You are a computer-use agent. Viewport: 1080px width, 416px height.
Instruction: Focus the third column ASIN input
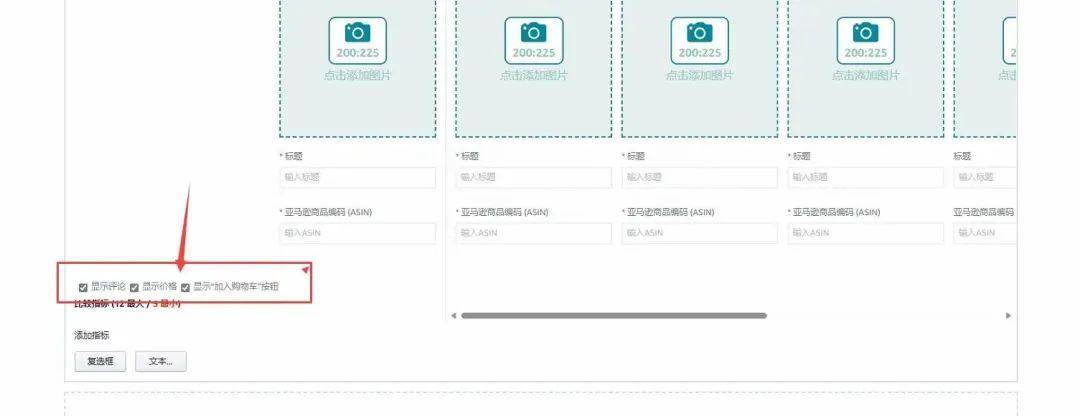pos(699,233)
